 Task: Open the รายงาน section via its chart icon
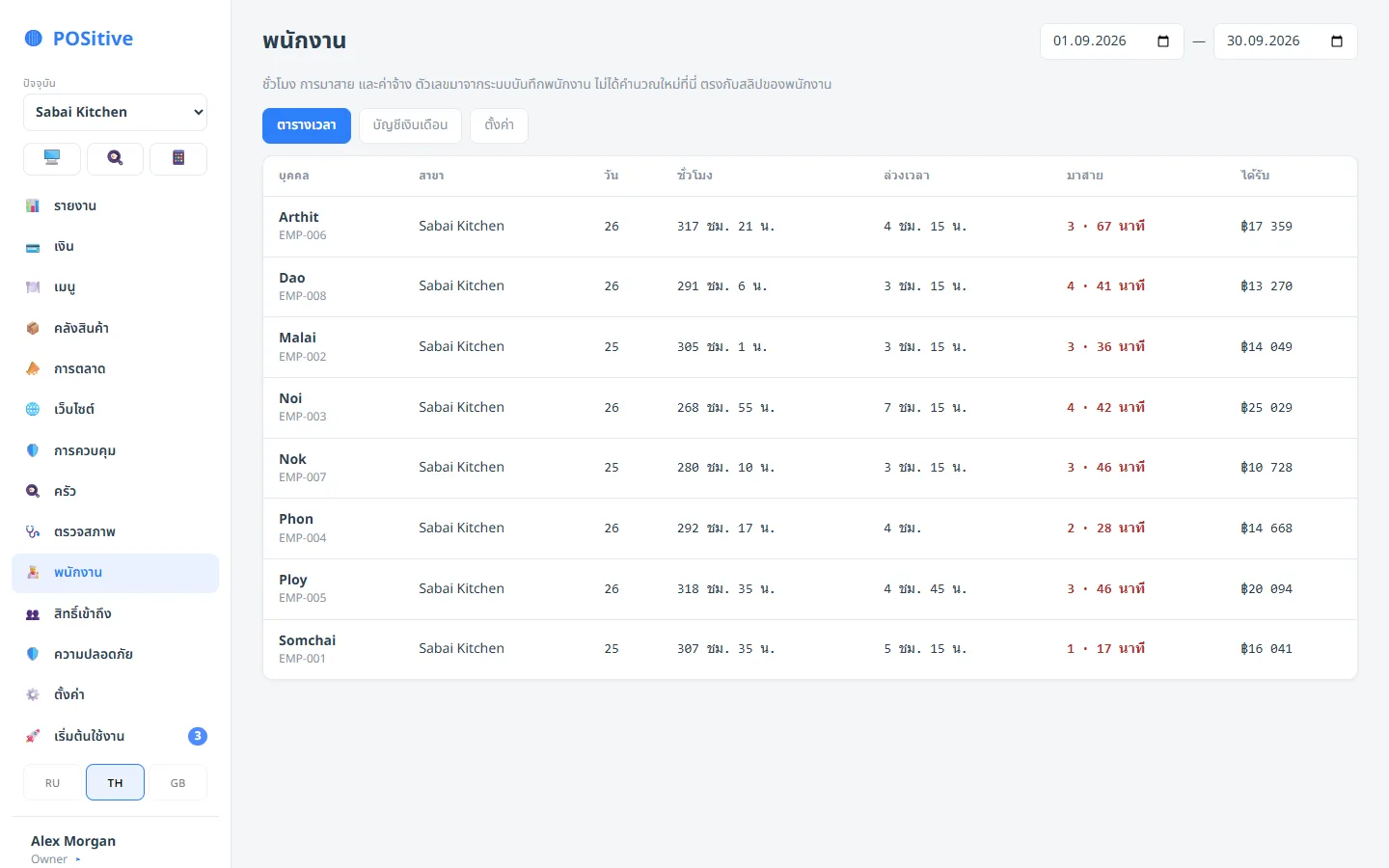click(33, 206)
